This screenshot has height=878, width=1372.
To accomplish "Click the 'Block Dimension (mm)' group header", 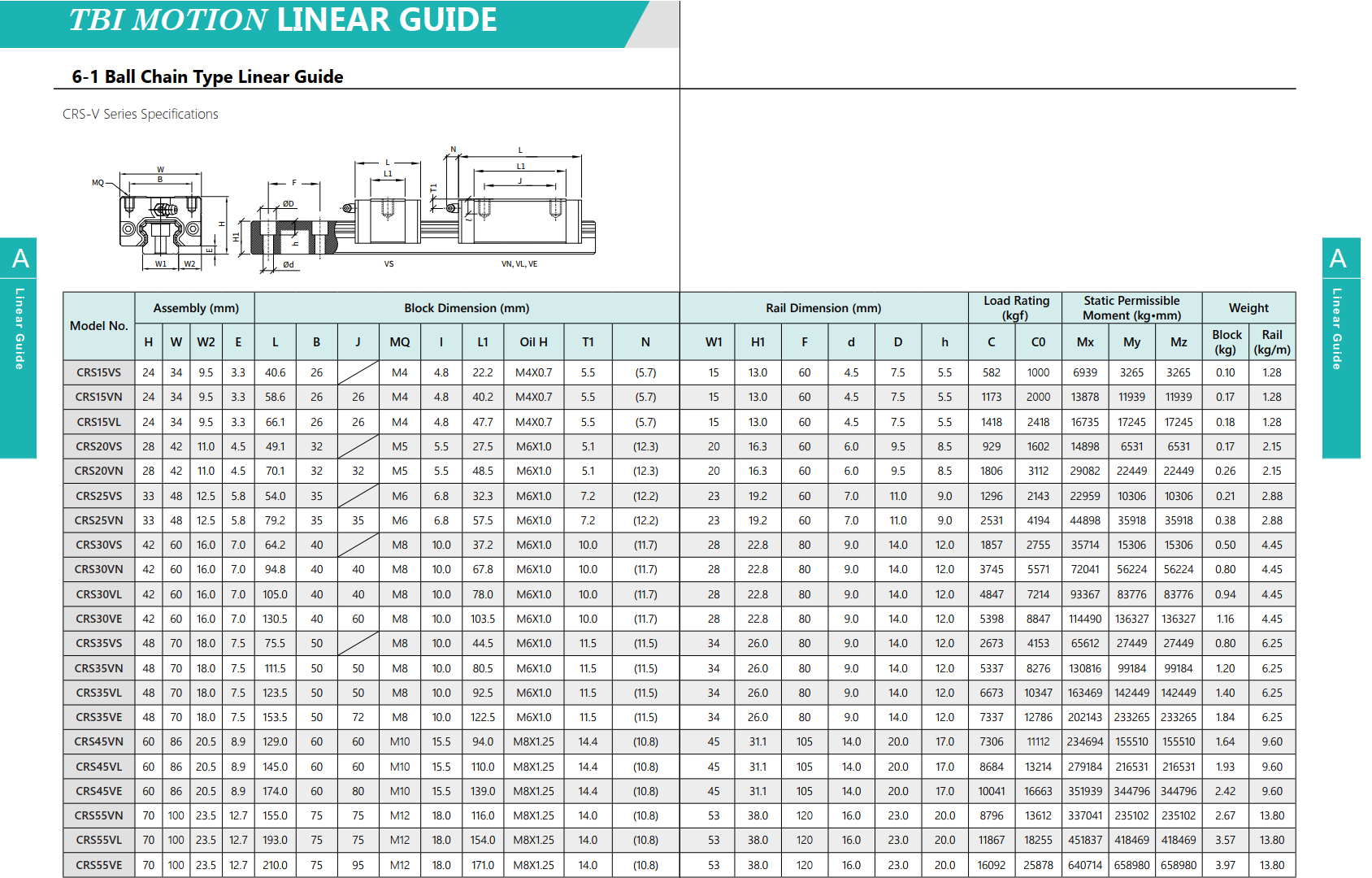I will point(467,308).
